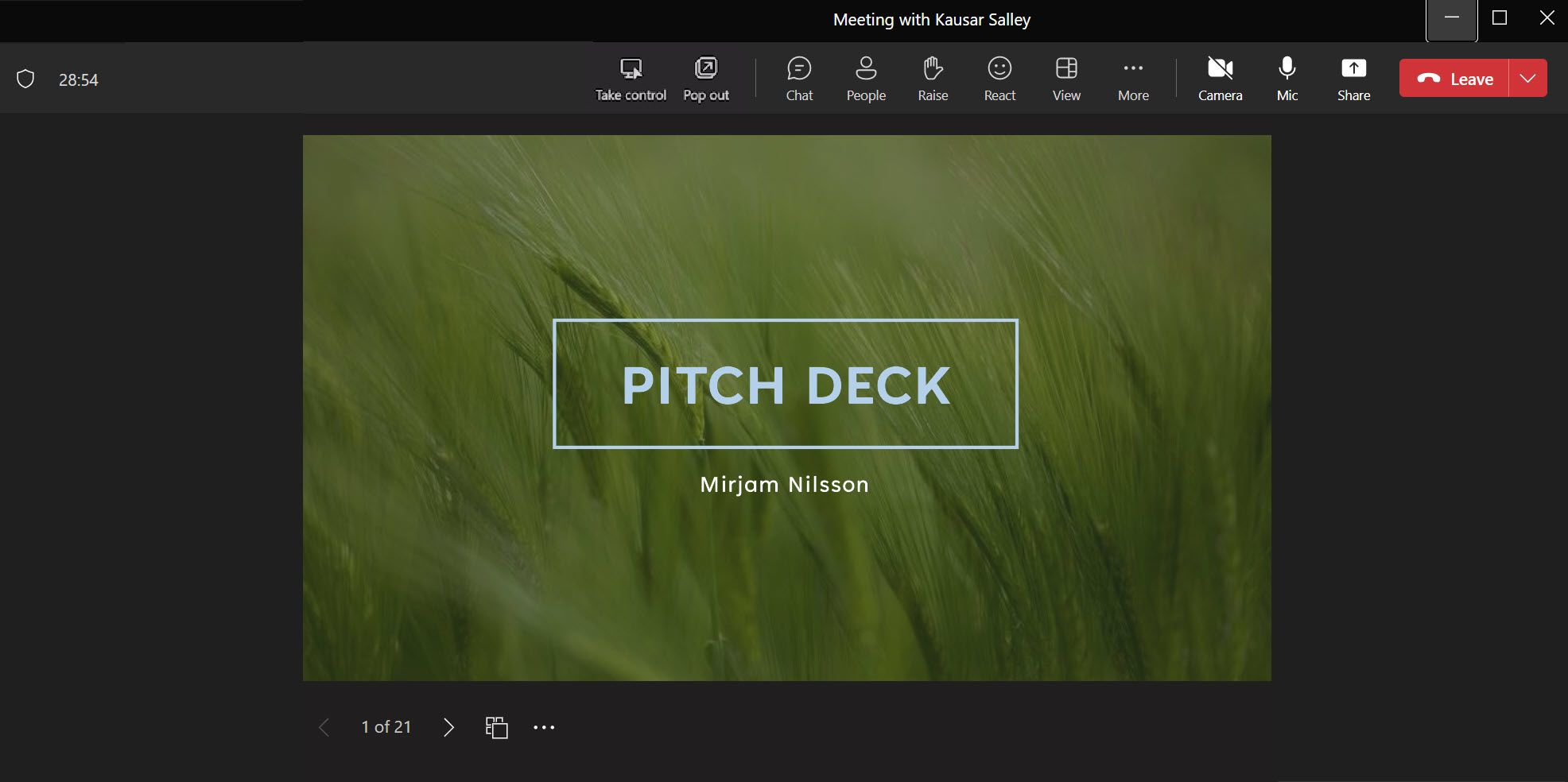Go back to the previous slide

(324, 726)
